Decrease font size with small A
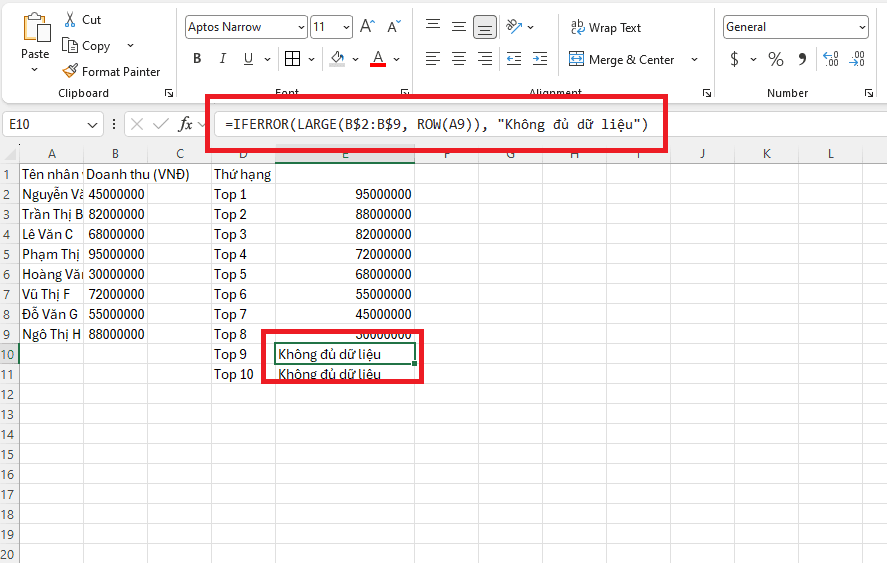 (x=394, y=27)
